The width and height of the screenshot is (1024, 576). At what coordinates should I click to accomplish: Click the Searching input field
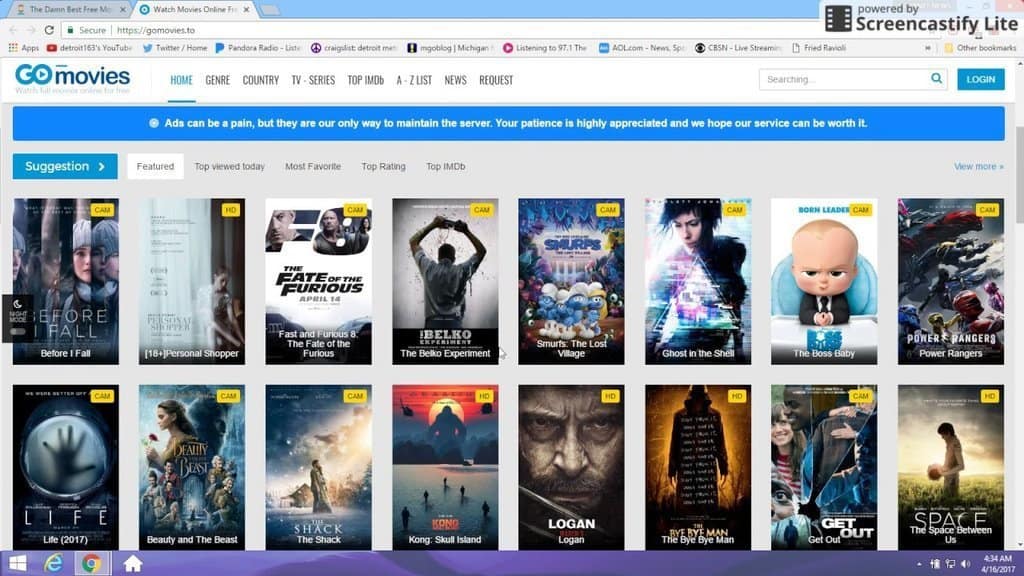tap(845, 79)
